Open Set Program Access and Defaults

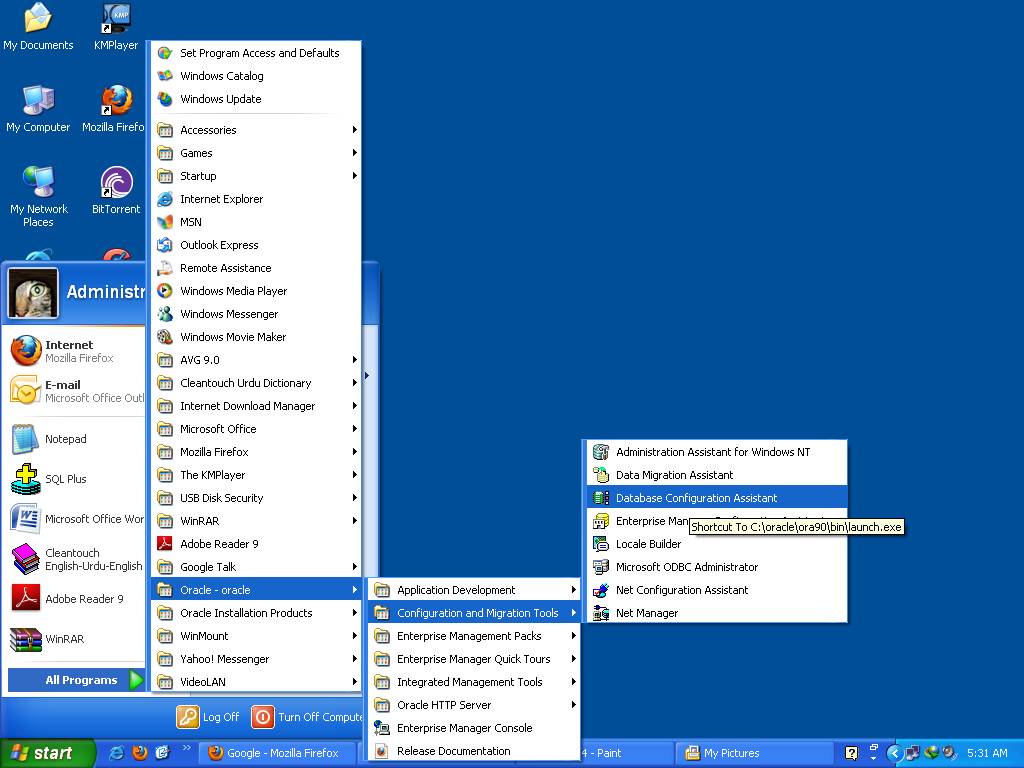pos(256,53)
